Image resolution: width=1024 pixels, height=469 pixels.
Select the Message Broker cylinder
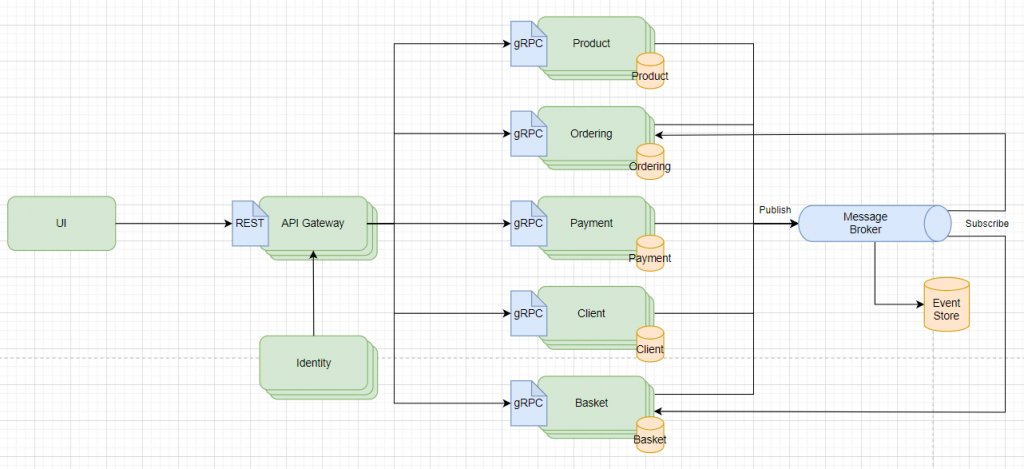pyautogui.click(x=875, y=224)
